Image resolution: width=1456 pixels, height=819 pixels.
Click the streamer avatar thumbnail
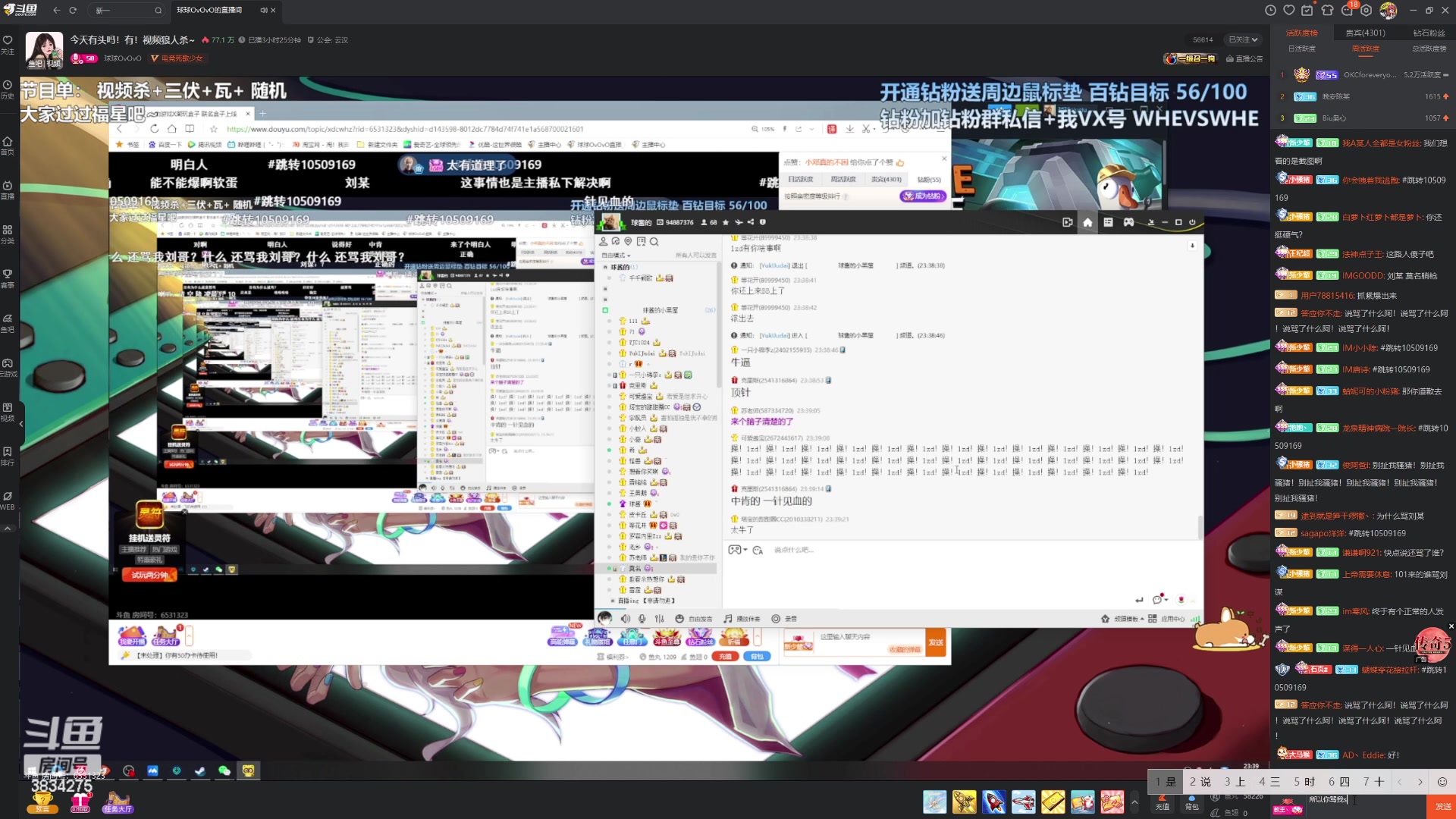[44, 49]
